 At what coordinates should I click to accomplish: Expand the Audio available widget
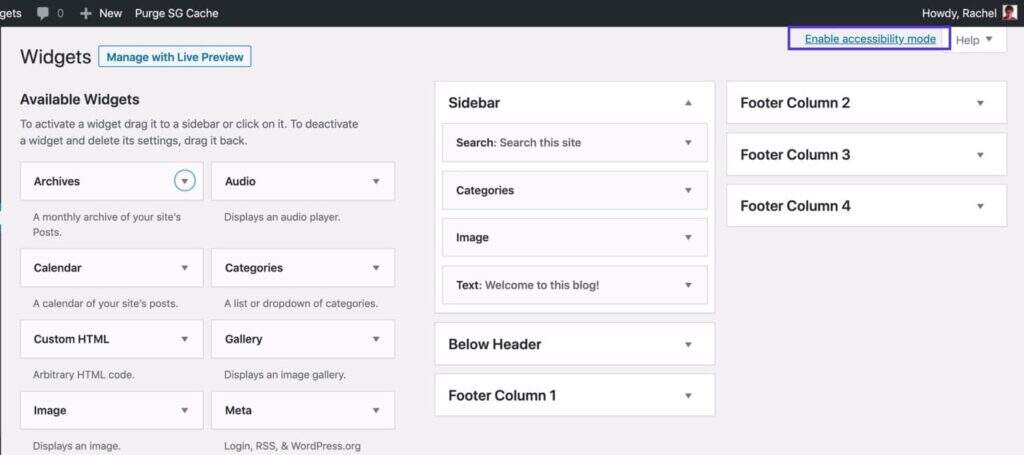tap(376, 181)
